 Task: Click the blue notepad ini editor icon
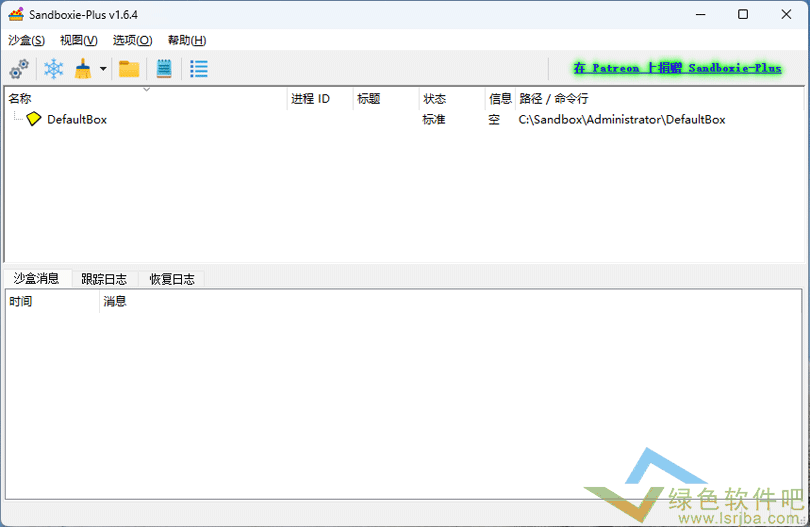(164, 69)
